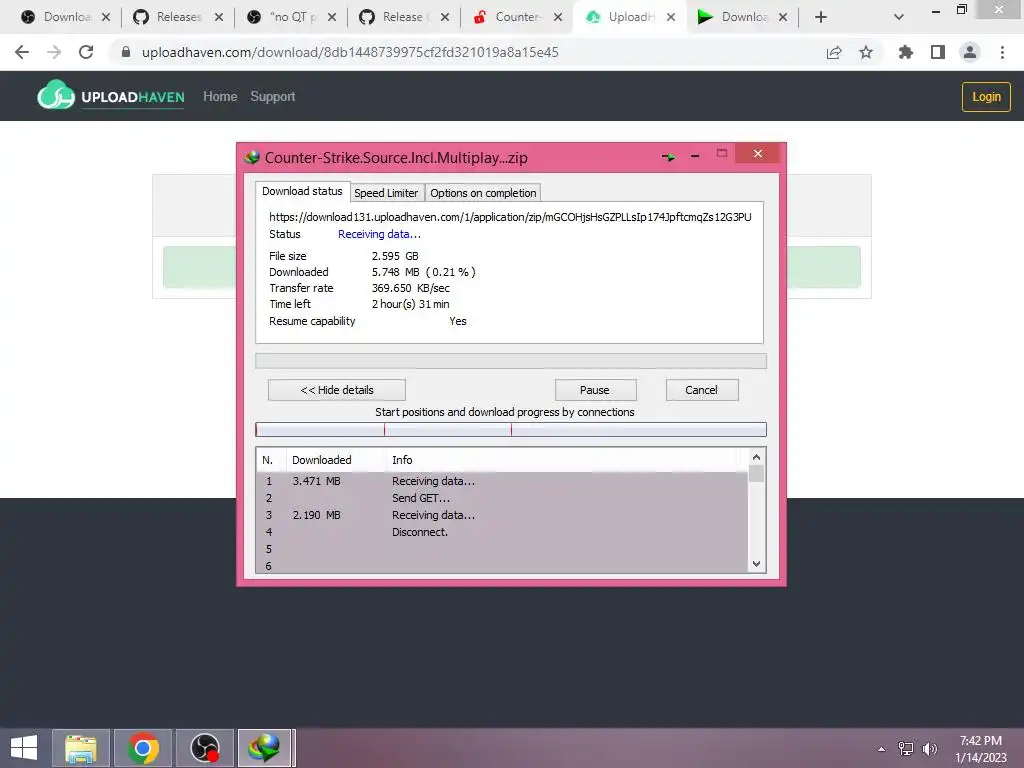Open a new browser tab
The width and height of the screenshot is (1024, 768).
pos(821,17)
